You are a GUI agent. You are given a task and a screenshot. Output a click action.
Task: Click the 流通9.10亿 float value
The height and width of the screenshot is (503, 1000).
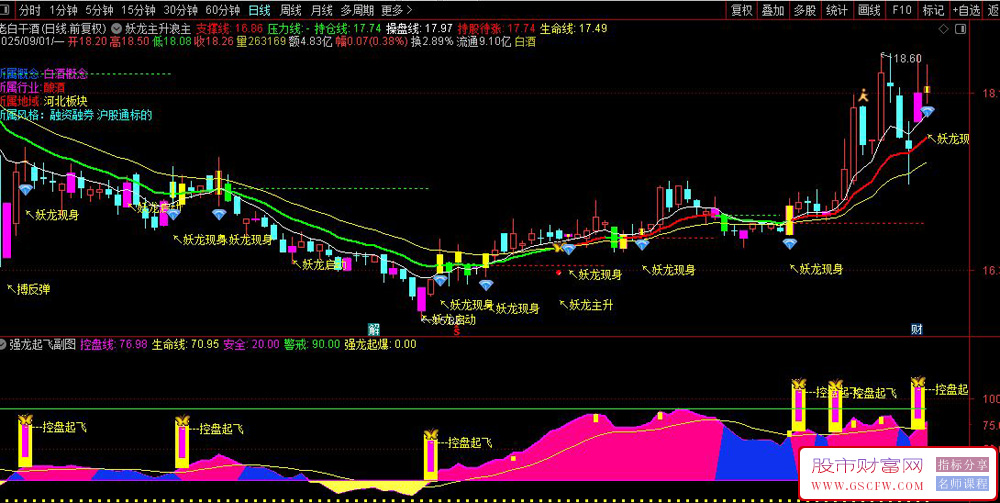pos(484,42)
